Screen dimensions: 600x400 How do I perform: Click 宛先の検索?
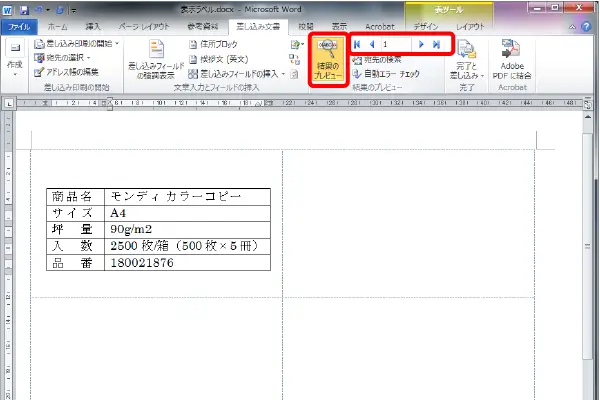click(x=377, y=60)
